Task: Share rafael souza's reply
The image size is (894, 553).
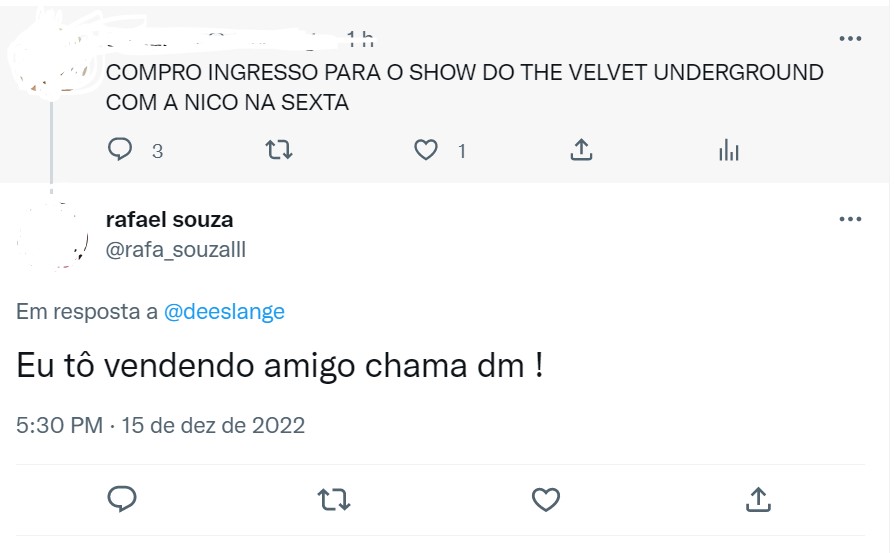Action: point(758,498)
